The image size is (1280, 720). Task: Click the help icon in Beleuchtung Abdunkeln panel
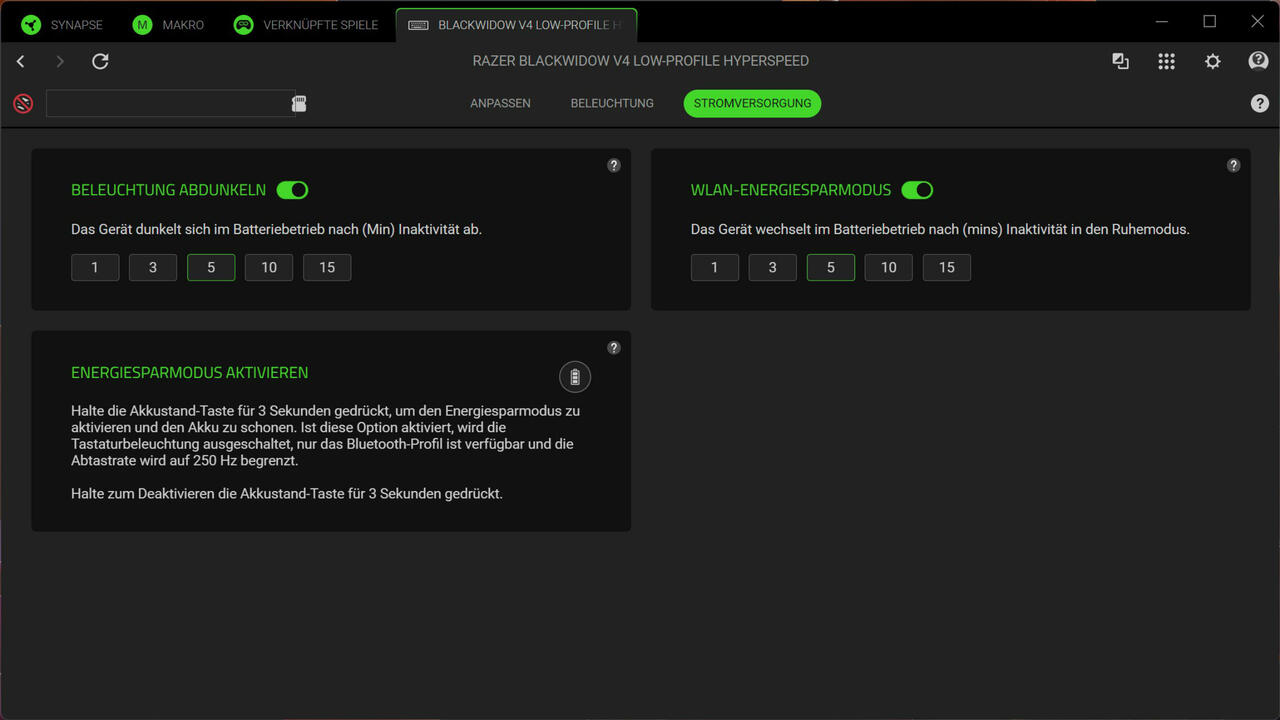click(614, 166)
